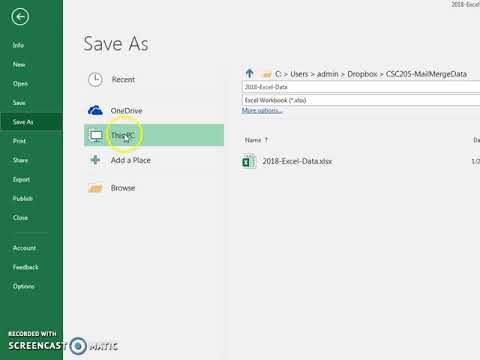Viewport: 480px width, 360px height.
Task: Click the back arrow circle icon
Action: (x=20, y=17)
